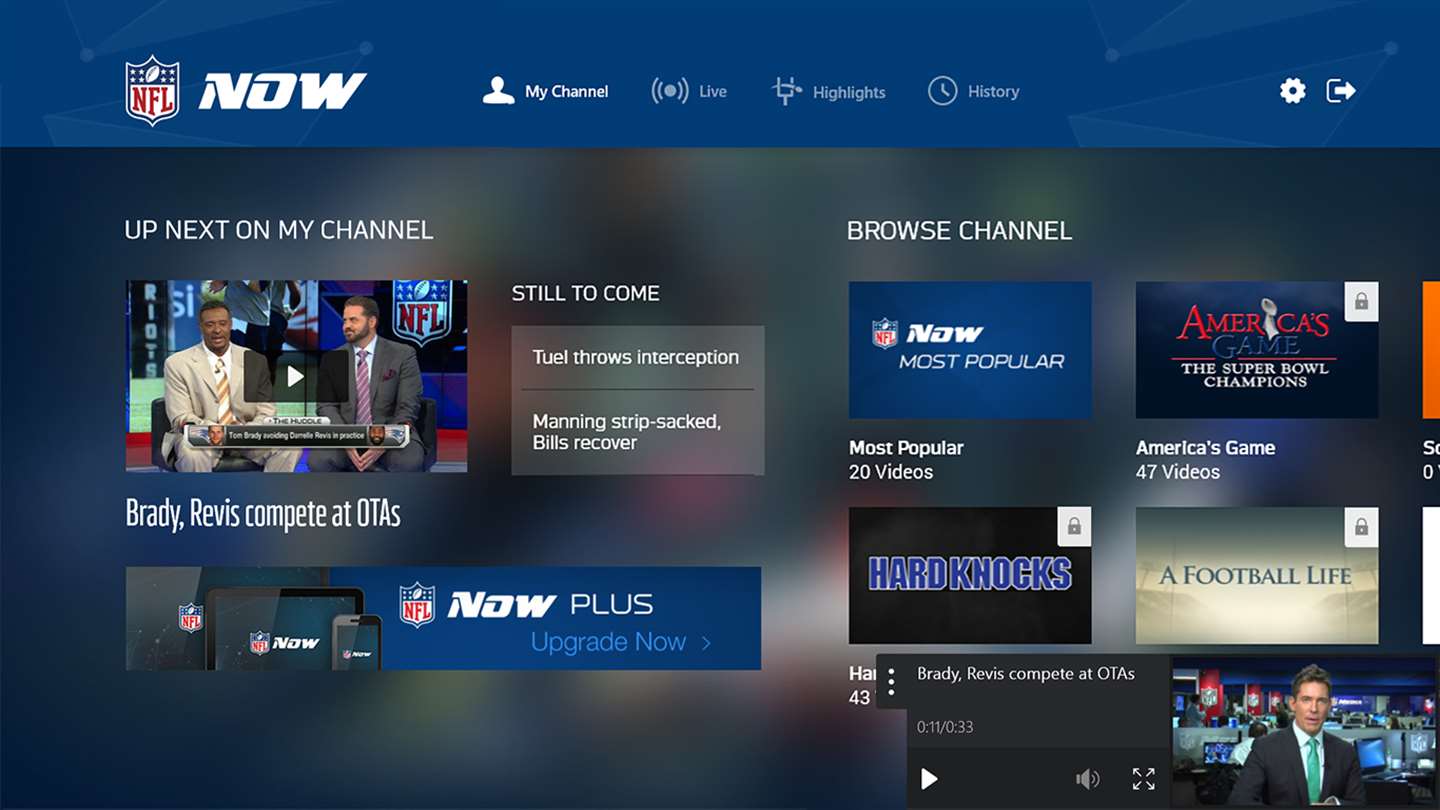Open the A Football Life channel tile
Viewport: 1440px width, 810px height.
(x=1257, y=575)
